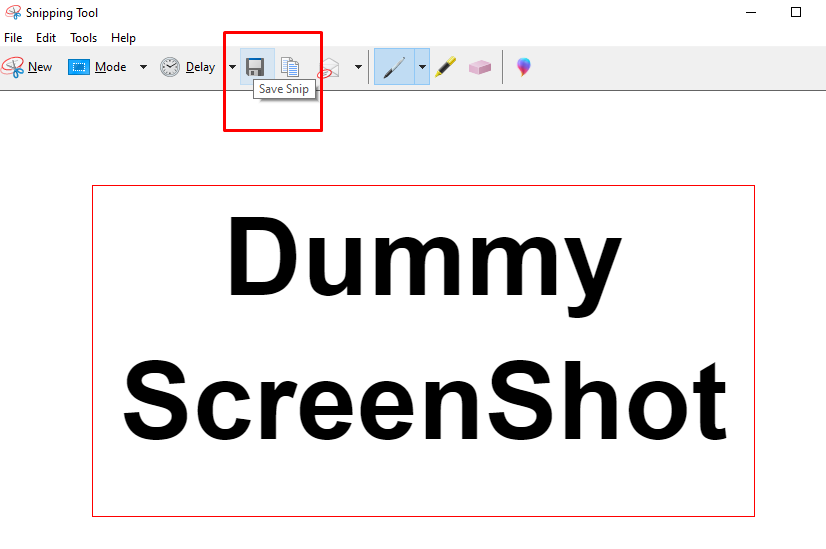Expand the Send Snip dropdown arrow
Viewport: 826px width, 549px height.
[x=358, y=67]
